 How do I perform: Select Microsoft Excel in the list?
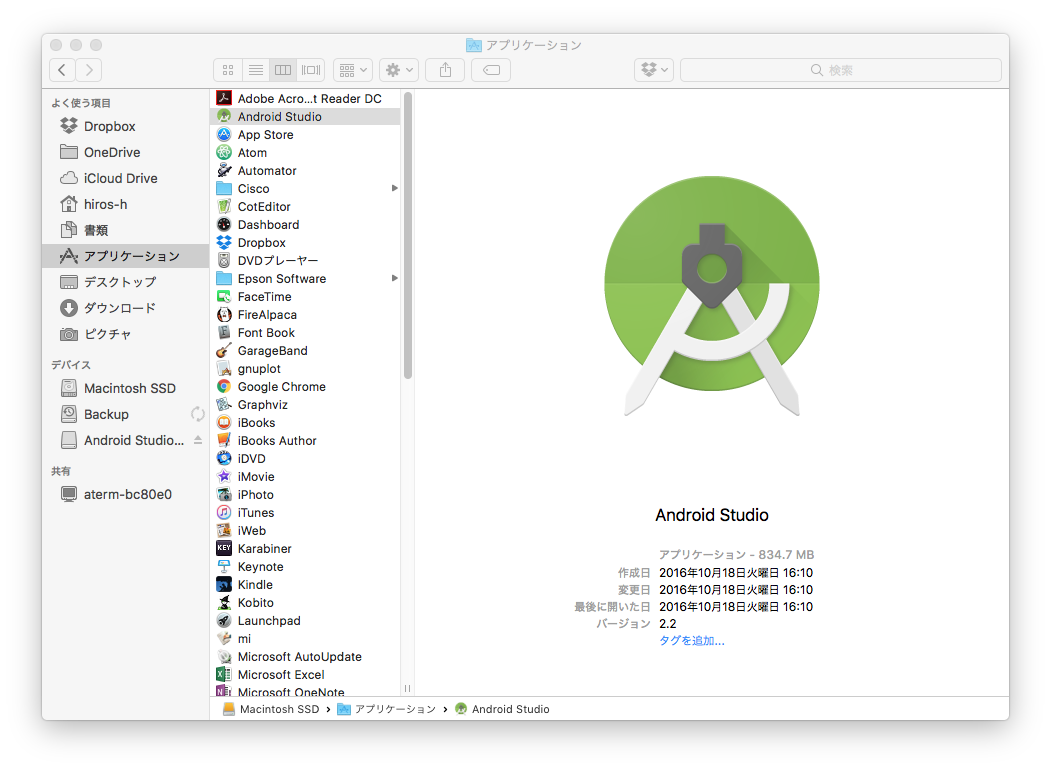[306, 675]
